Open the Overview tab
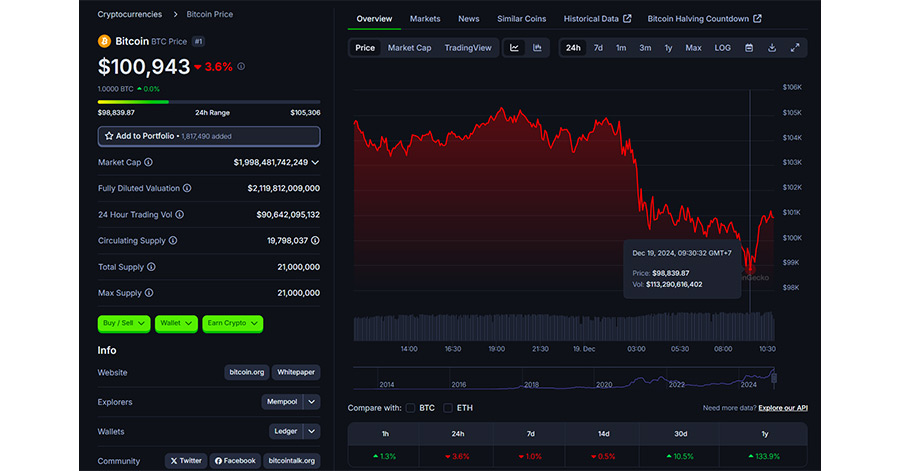The image size is (900, 471). point(374,18)
